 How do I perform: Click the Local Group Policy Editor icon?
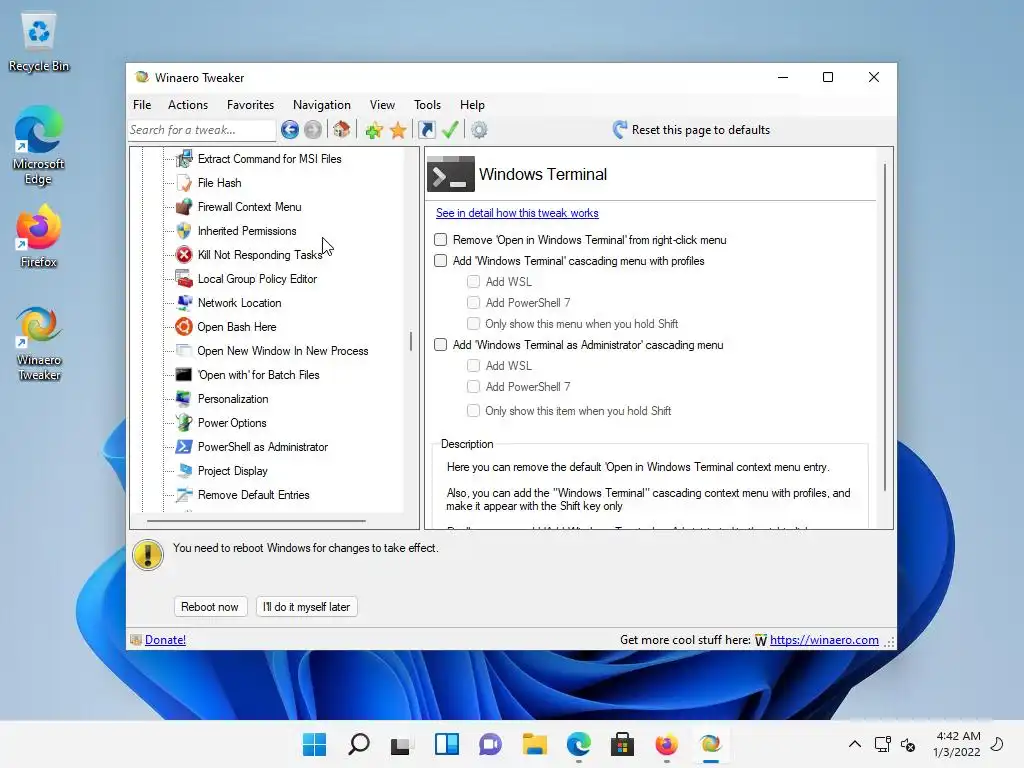tap(184, 279)
